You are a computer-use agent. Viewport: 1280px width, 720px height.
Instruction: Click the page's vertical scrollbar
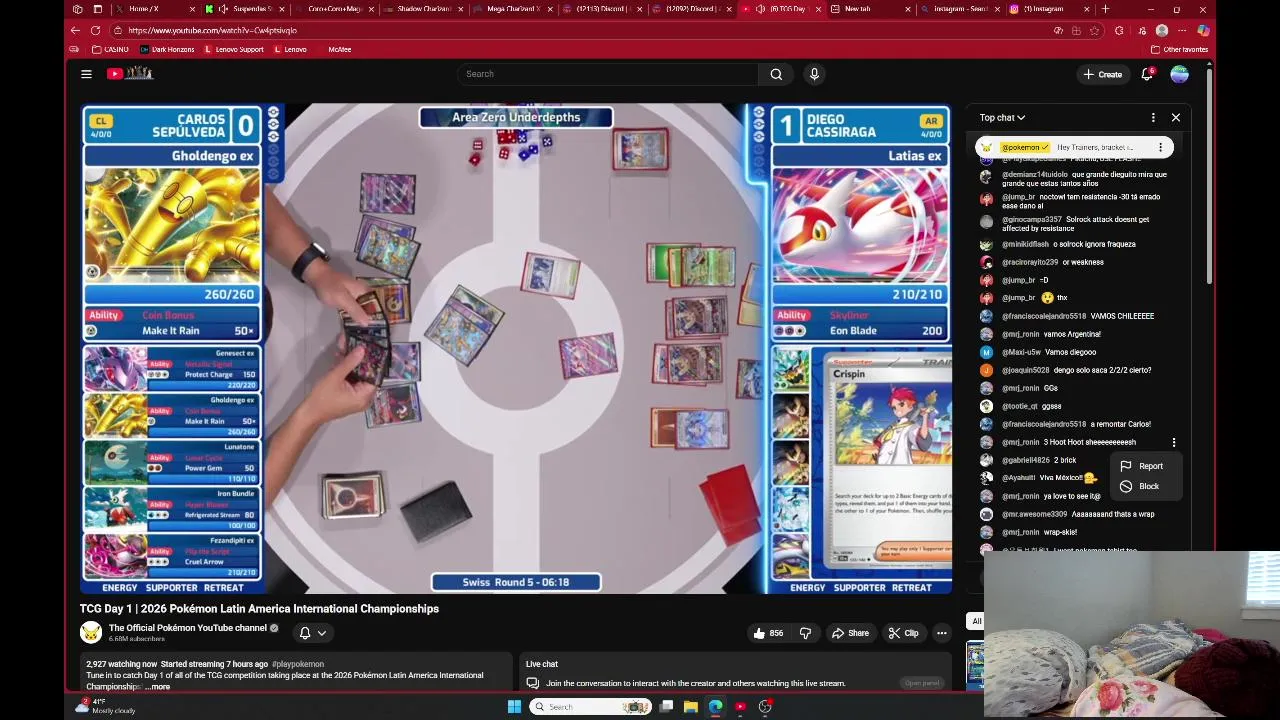pyautogui.click(x=1209, y=175)
